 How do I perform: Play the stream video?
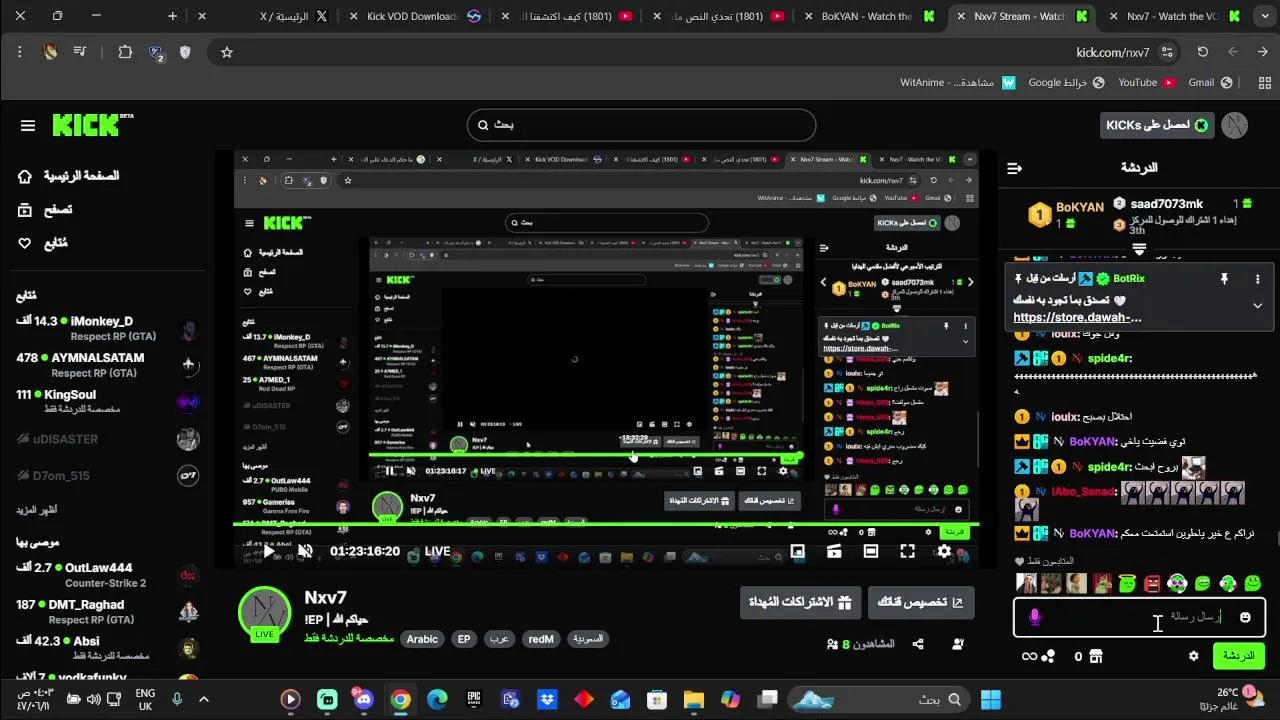pyautogui.click(x=269, y=551)
